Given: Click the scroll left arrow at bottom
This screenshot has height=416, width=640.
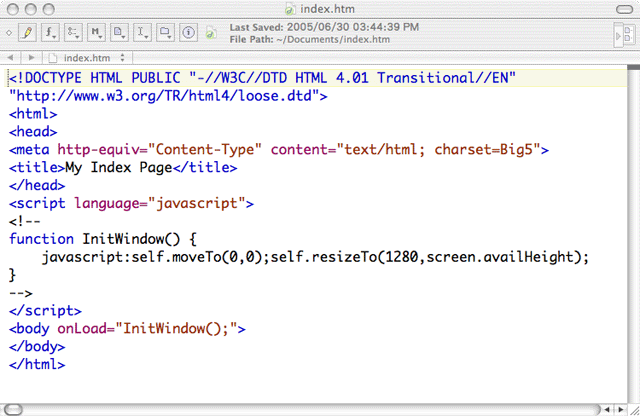Looking at the screenshot, I should tap(607, 409).
